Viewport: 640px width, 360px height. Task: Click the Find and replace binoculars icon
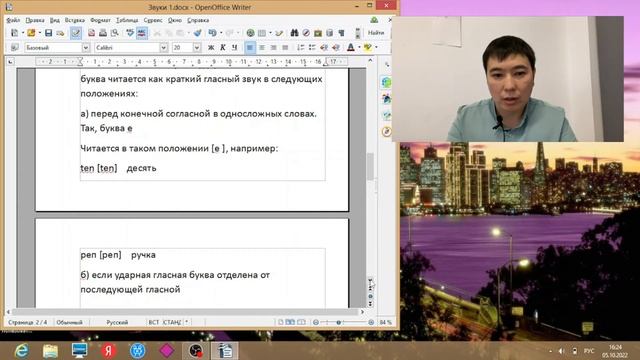pyautogui.click(x=294, y=33)
